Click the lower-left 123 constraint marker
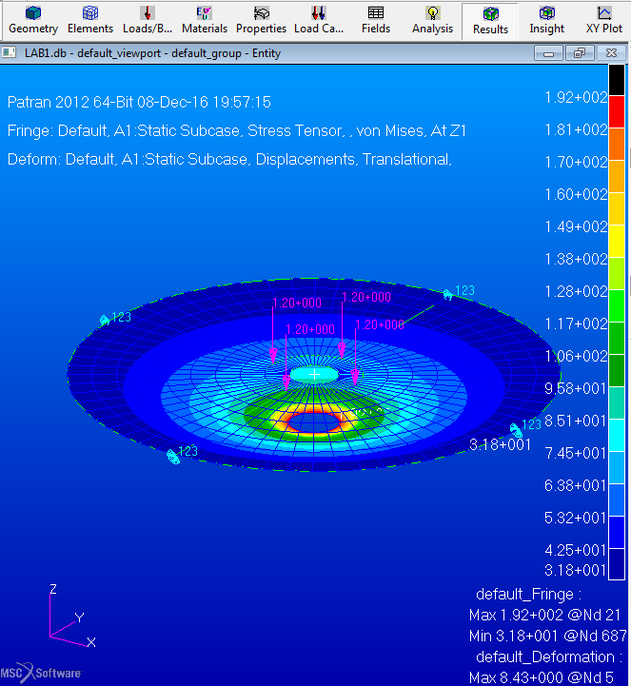Image resolution: width=631 pixels, height=686 pixels. point(182,454)
